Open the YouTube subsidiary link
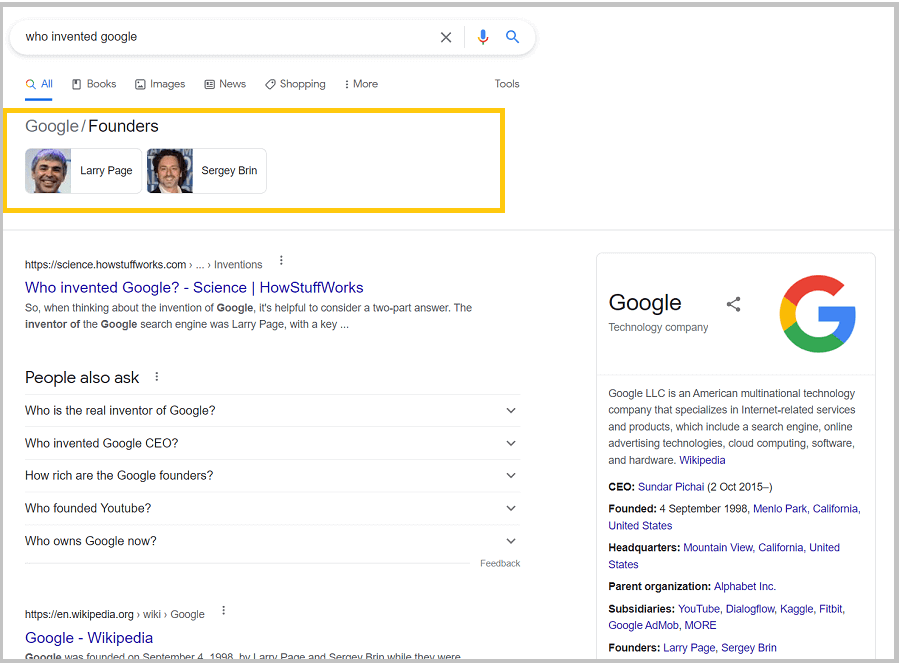Screen dimensions: 900x663 click(x=699, y=608)
